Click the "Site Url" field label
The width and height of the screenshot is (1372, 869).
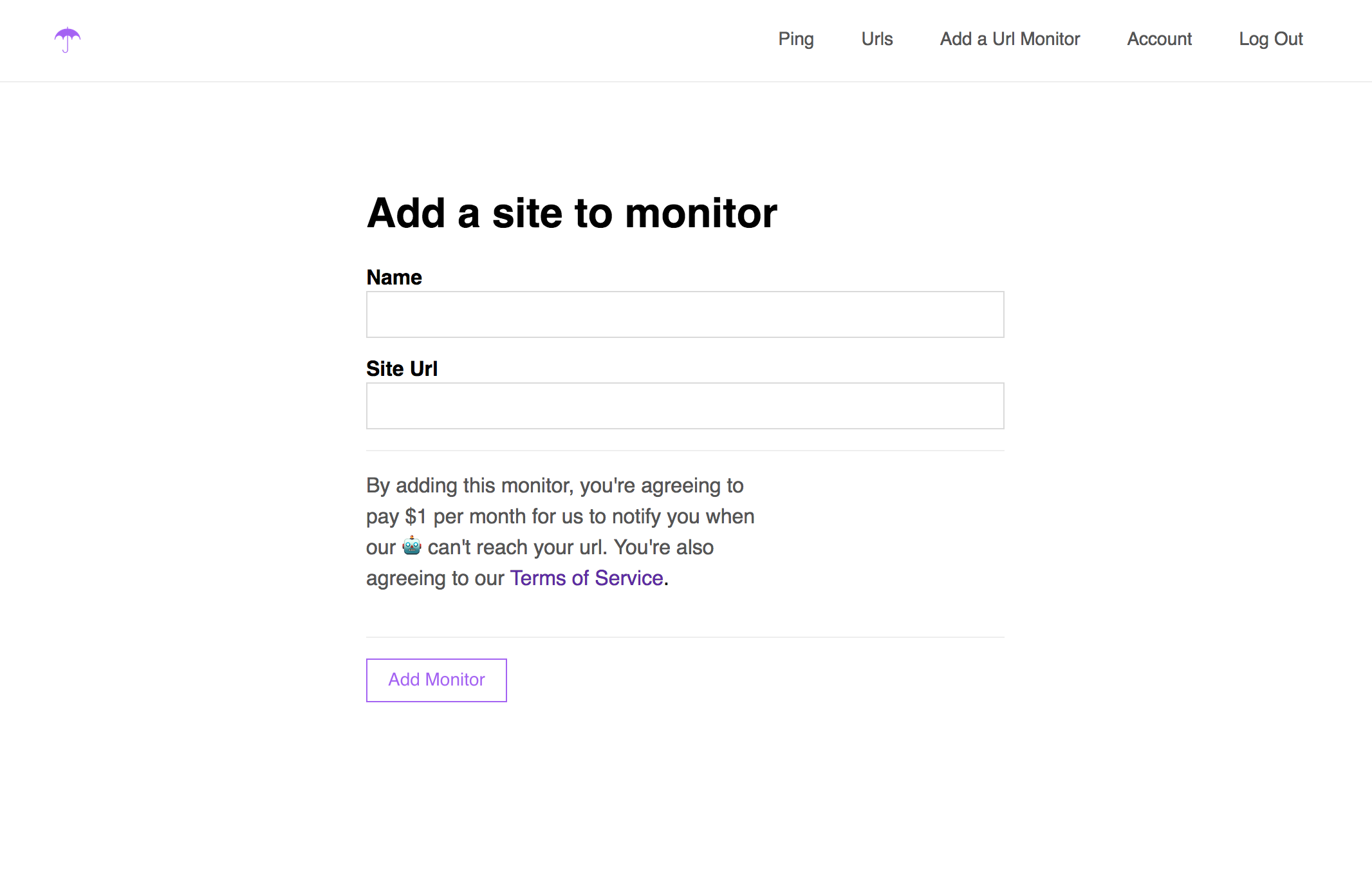[401, 368]
